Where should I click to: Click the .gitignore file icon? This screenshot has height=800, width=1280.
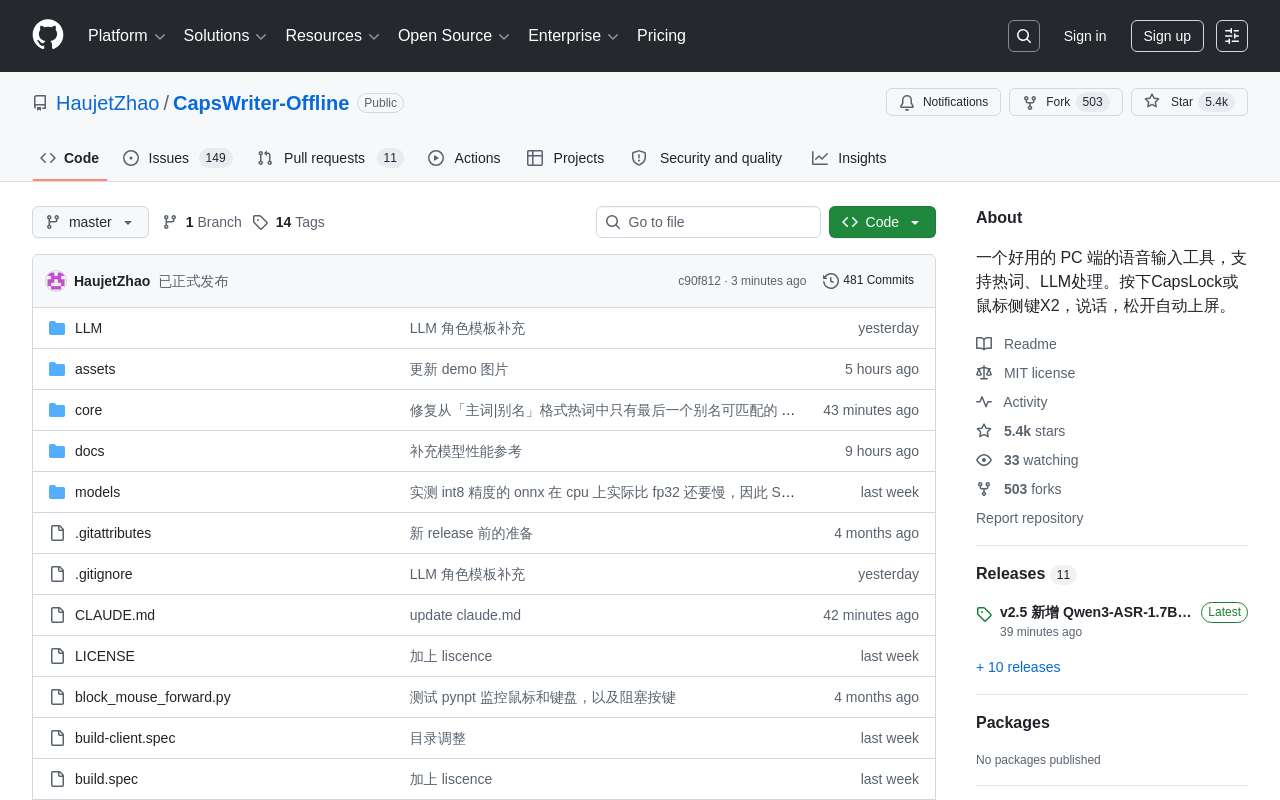(x=57, y=574)
